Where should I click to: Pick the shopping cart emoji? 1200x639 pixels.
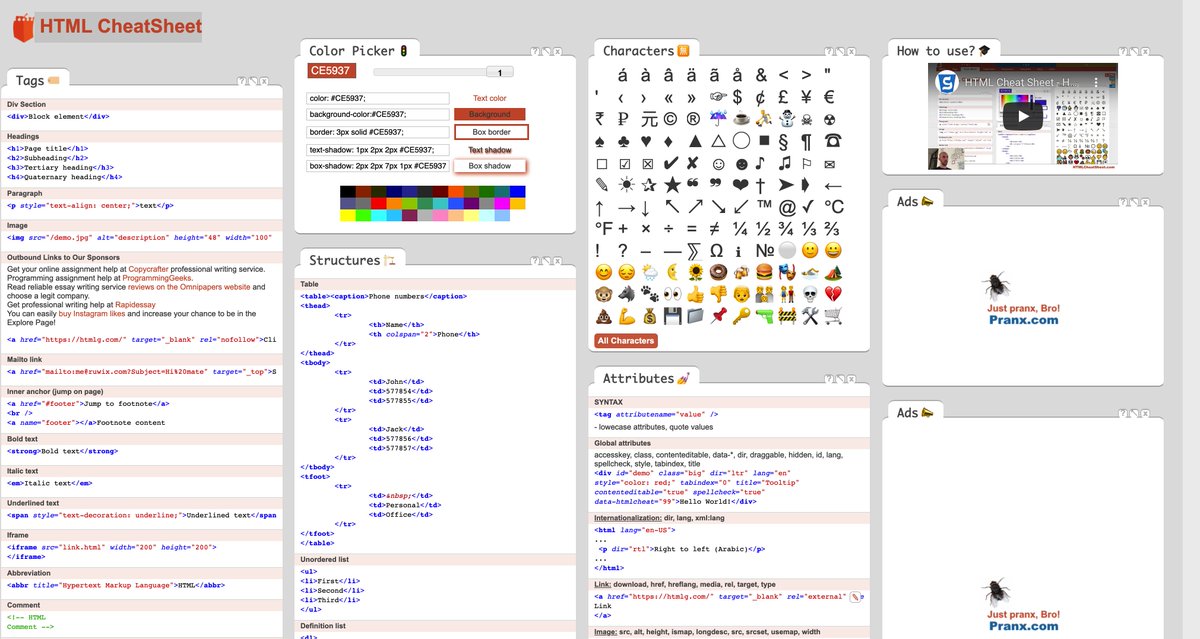(x=832, y=316)
